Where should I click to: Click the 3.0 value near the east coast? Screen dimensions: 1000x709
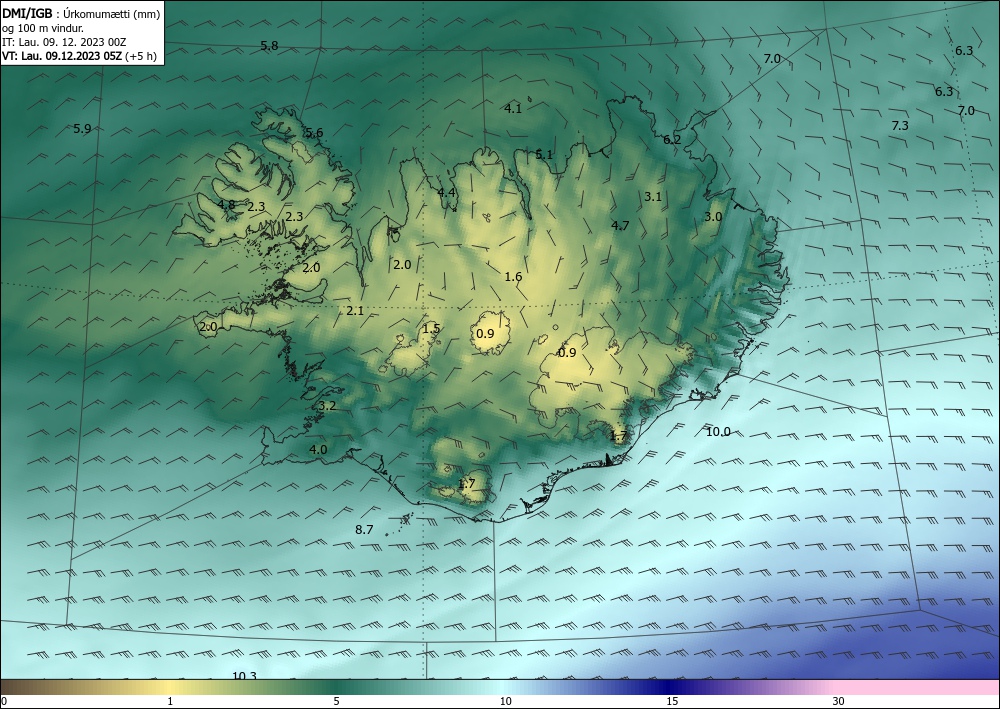[713, 217]
